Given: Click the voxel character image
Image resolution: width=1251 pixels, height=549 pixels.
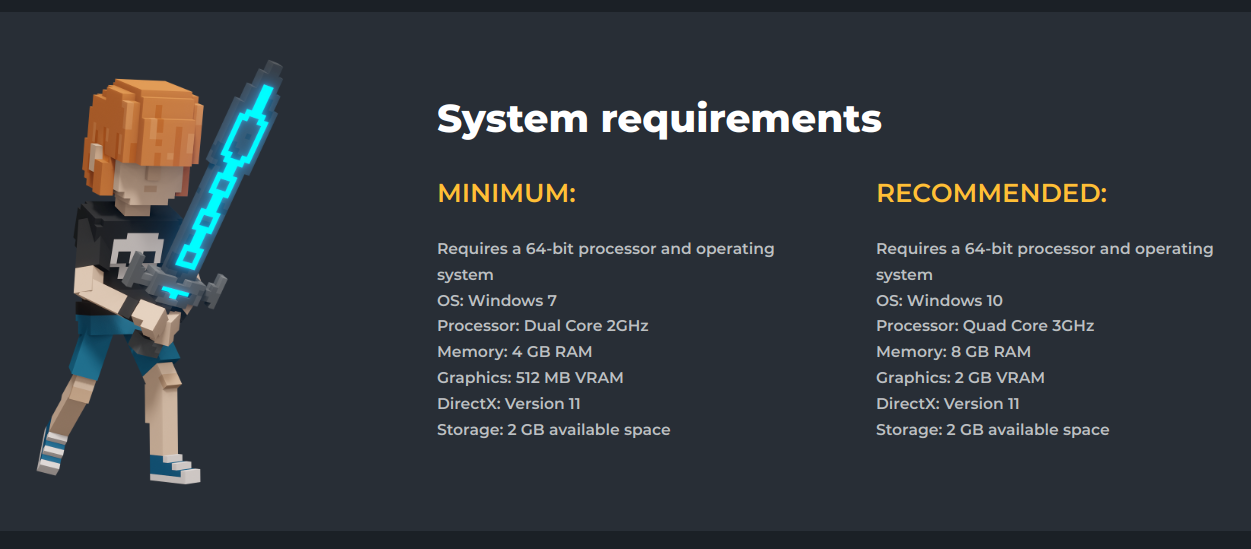Looking at the screenshot, I should pos(160,272).
